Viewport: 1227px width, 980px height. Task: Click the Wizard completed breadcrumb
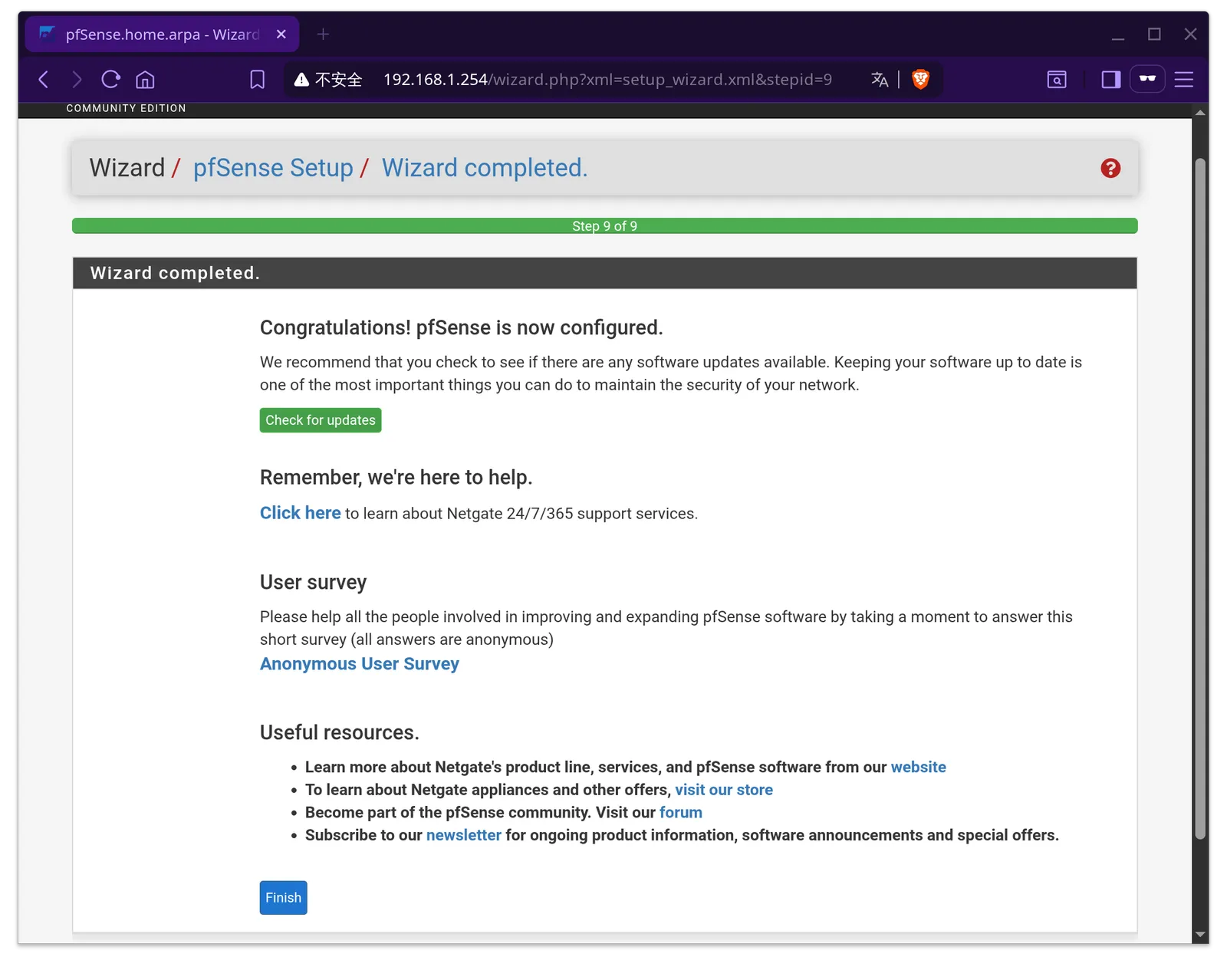pyautogui.click(x=485, y=168)
